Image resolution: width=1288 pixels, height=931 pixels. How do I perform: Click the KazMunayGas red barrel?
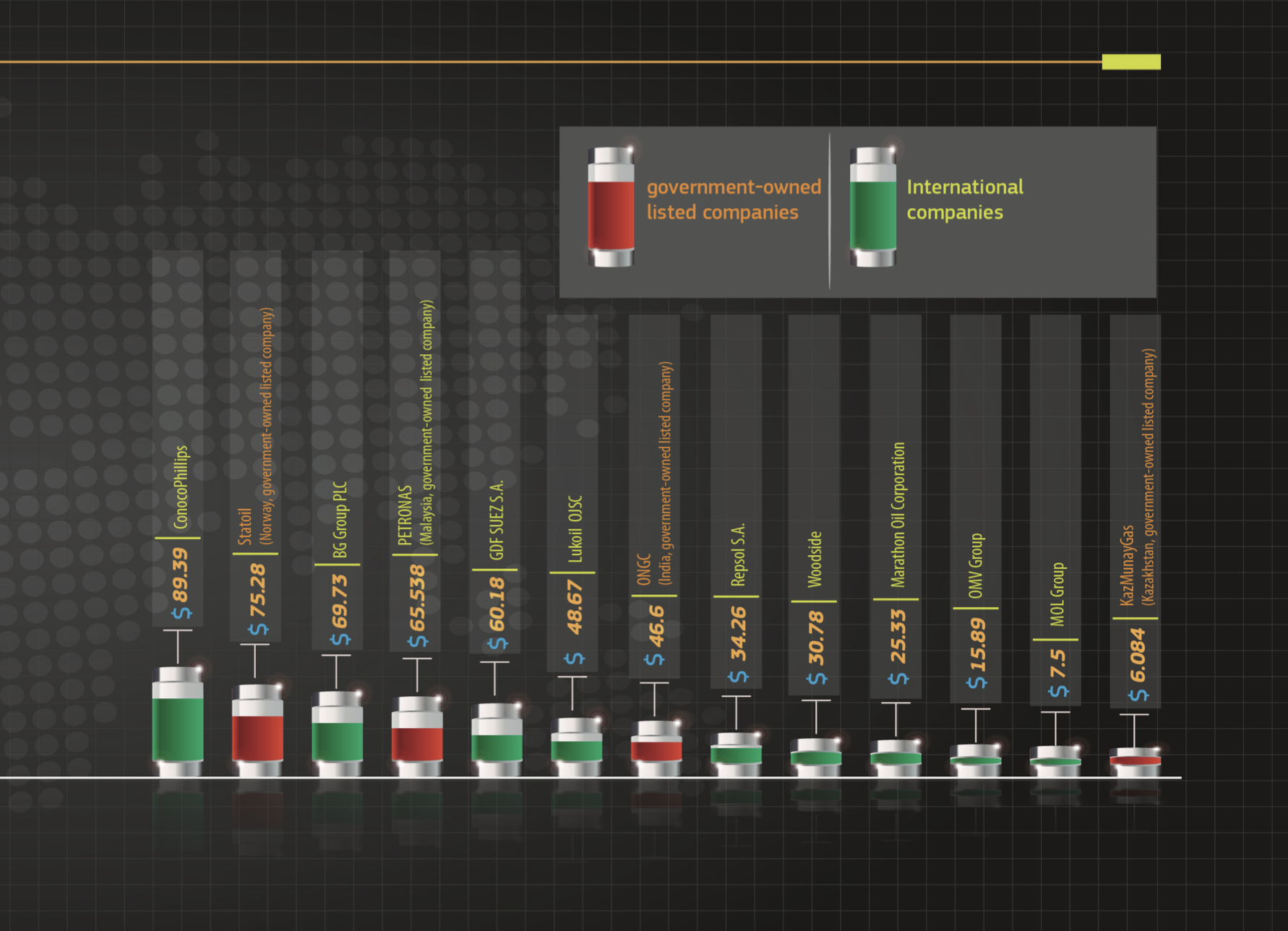[x=1135, y=762]
